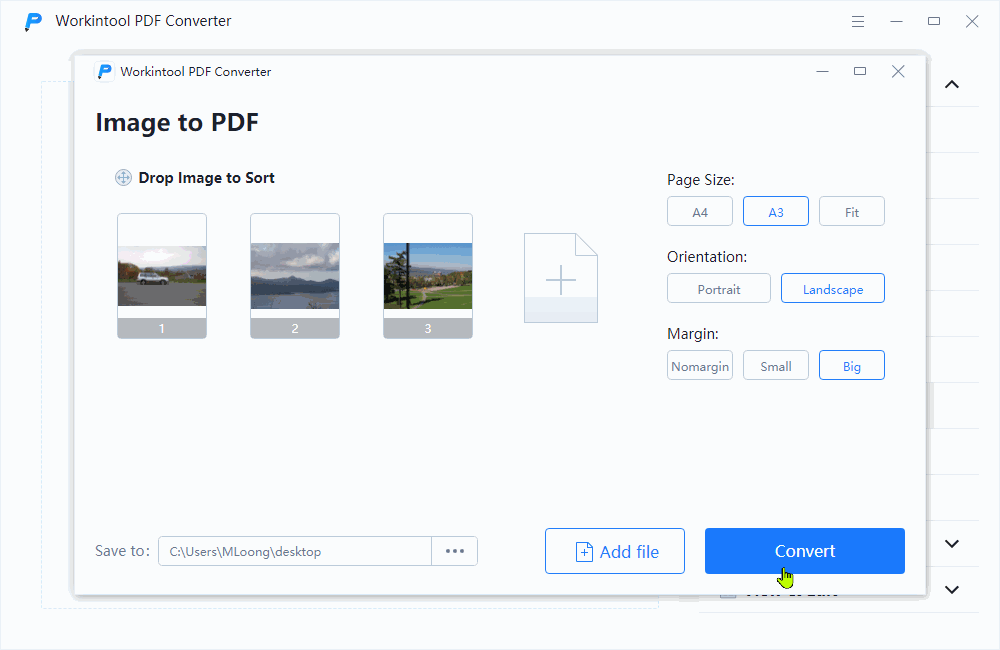Collapse the section using the top-right upward chevron
The width and height of the screenshot is (1000, 650).
[x=951, y=85]
